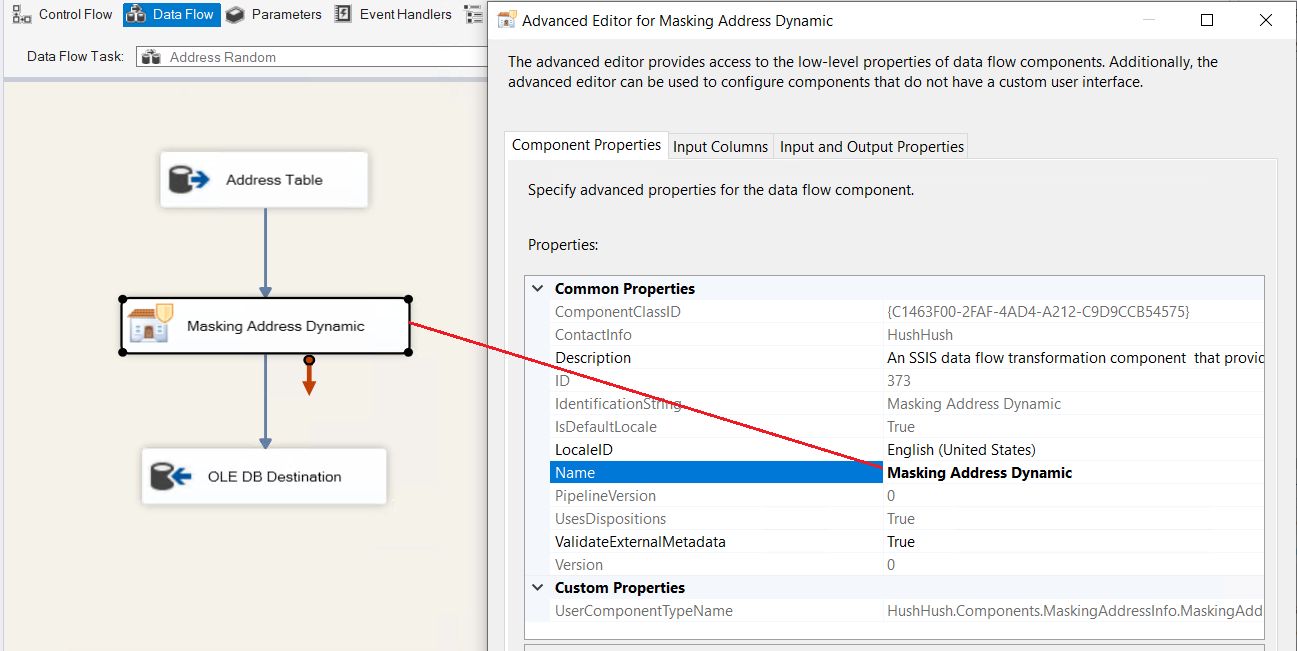1297x651 pixels.
Task: Open the Input and Output Properties tab
Action: pyautogui.click(x=871, y=147)
